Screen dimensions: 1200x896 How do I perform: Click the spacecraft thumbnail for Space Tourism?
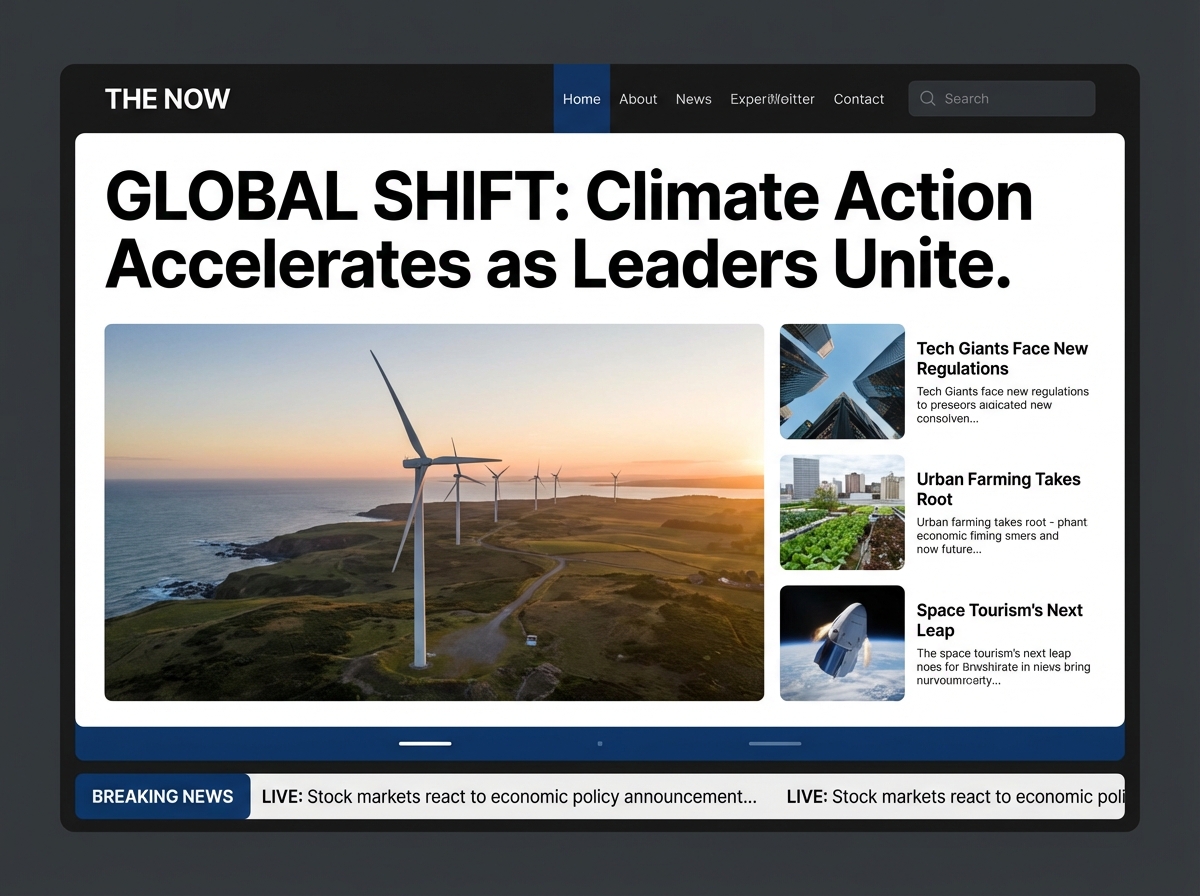[x=842, y=643]
